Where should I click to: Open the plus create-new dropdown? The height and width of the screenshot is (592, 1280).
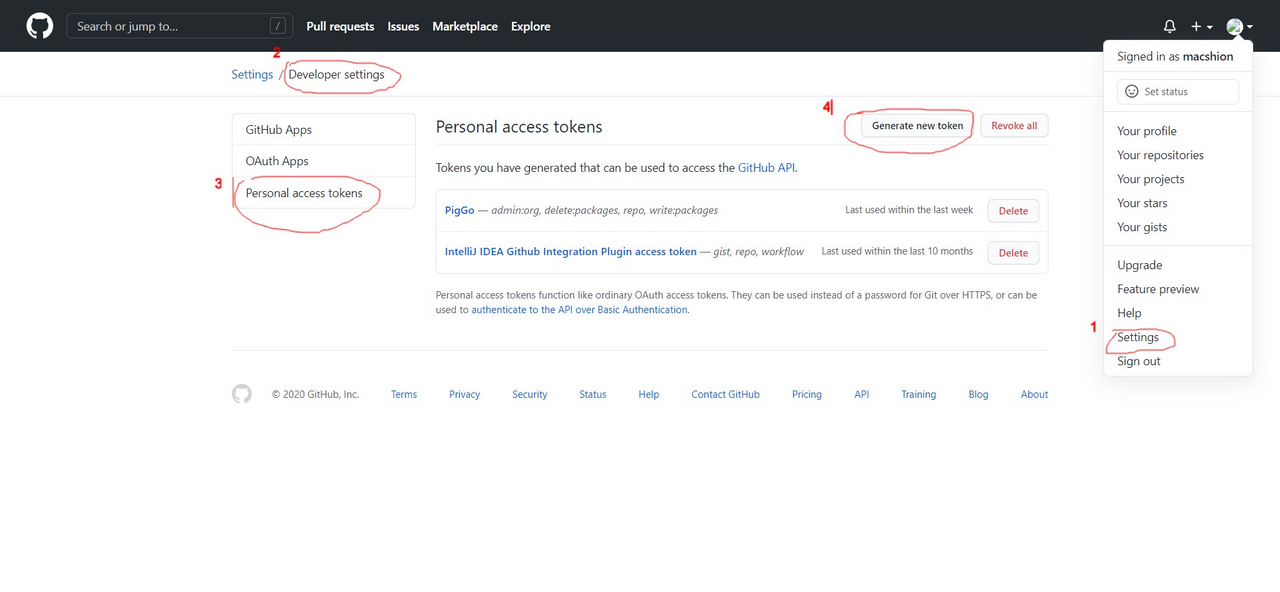point(1202,27)
